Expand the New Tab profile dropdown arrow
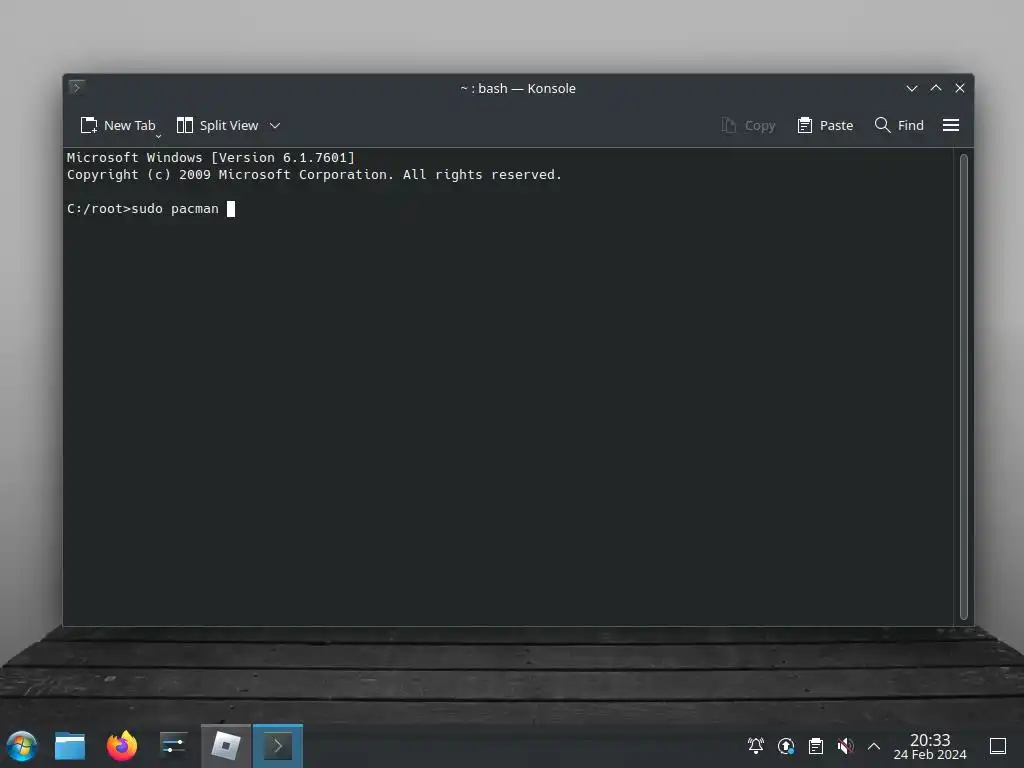1024x768 pixels. pyautogui.click(x=158, y=136)
